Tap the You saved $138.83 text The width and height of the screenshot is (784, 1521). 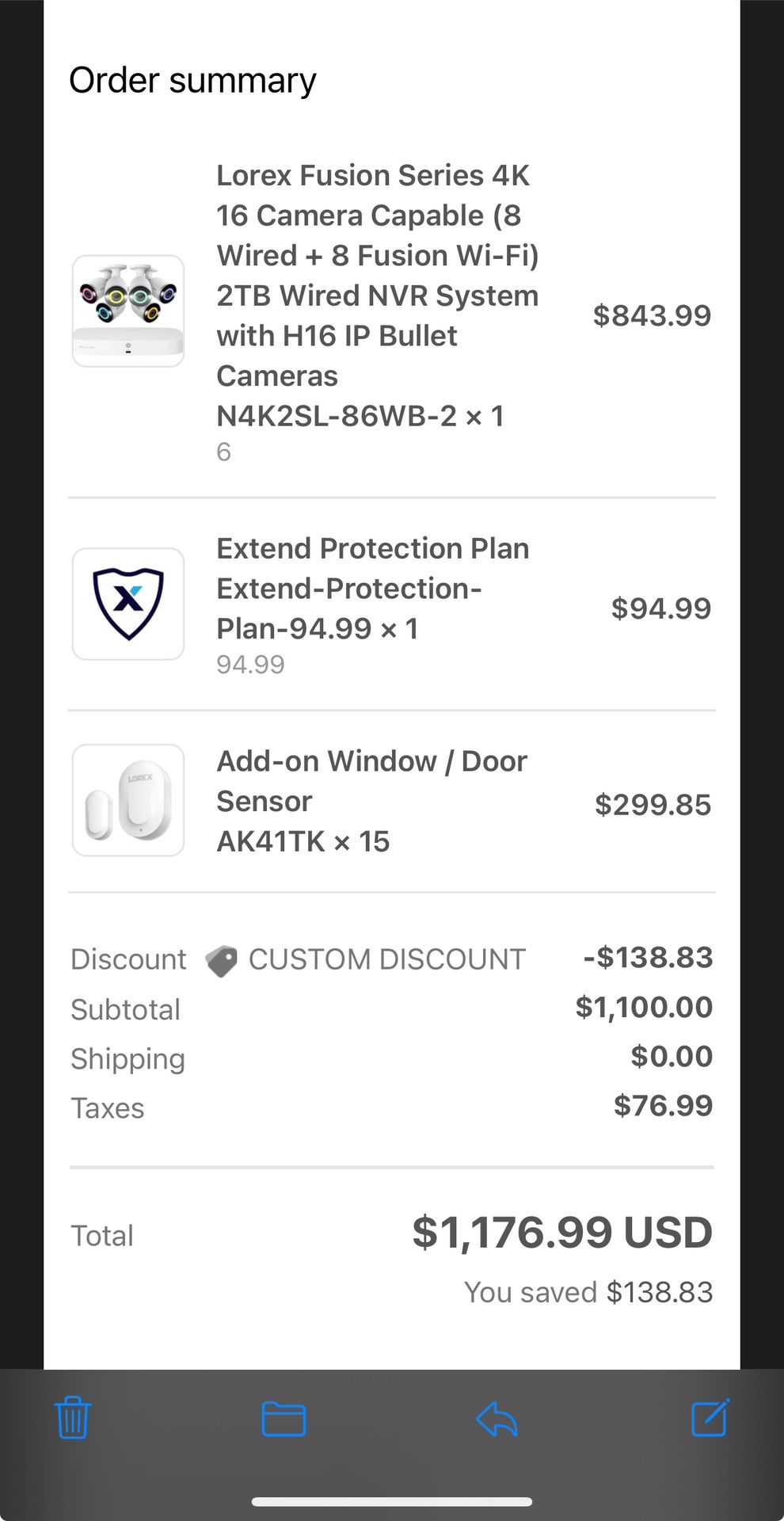pyautogui.click(x=588, y=1292)
